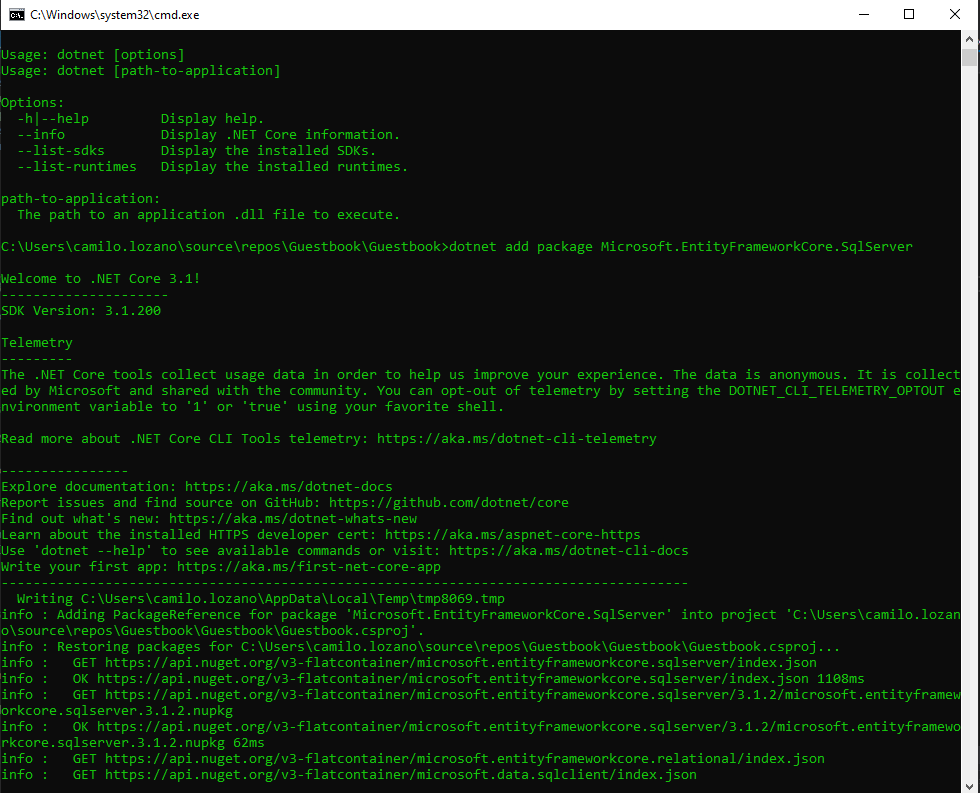This screenshot has height=793, width=980.
Task: Click the '--list-sdks' option text
Action: click(61, 151)
